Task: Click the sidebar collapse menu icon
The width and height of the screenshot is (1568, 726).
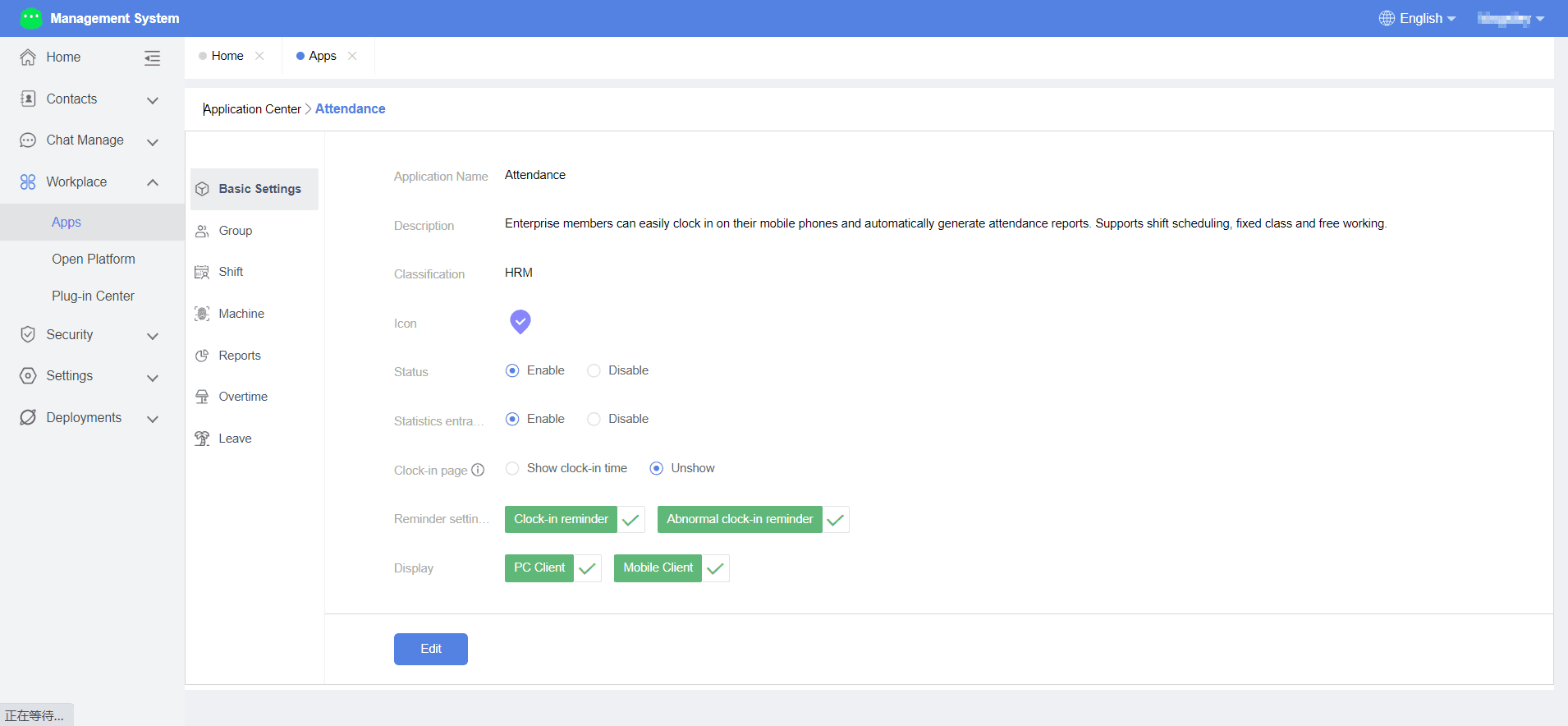Action: click(152, 57)
